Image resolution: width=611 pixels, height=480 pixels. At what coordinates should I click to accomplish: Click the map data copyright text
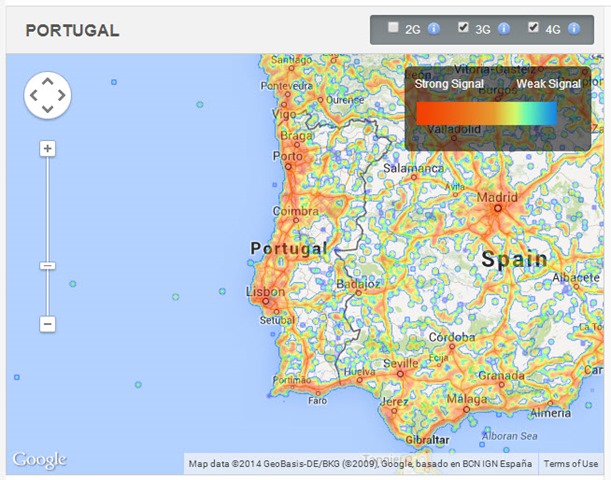[x=360, y=464]
